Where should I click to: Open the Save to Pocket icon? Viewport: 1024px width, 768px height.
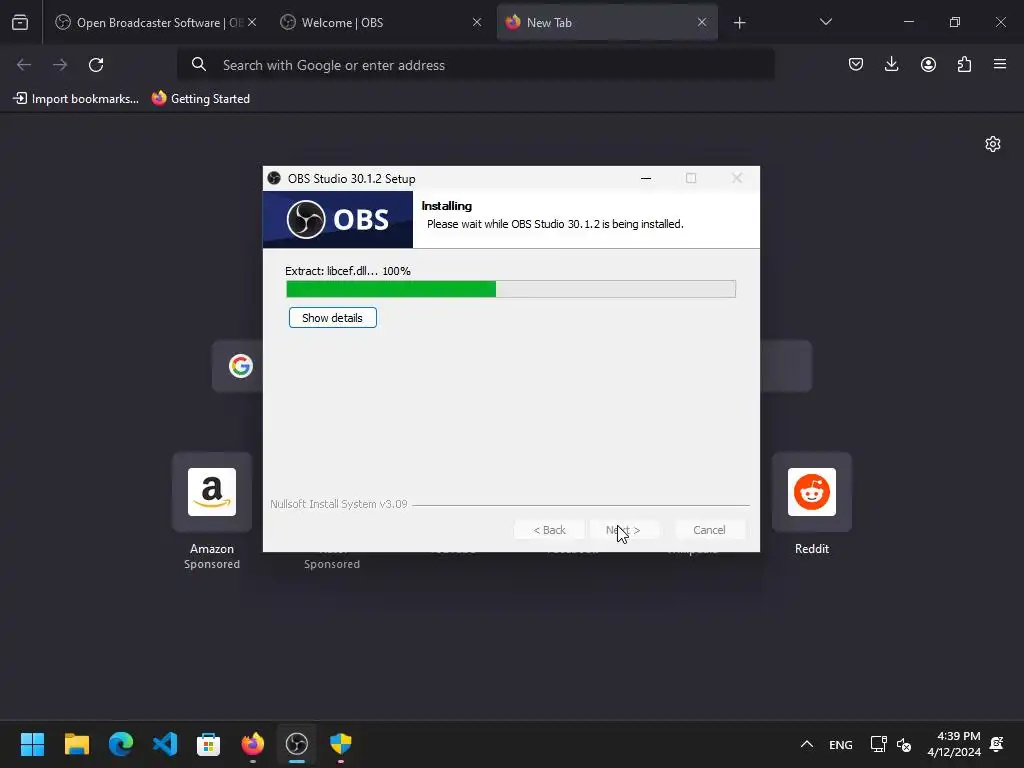coord(856,64)
